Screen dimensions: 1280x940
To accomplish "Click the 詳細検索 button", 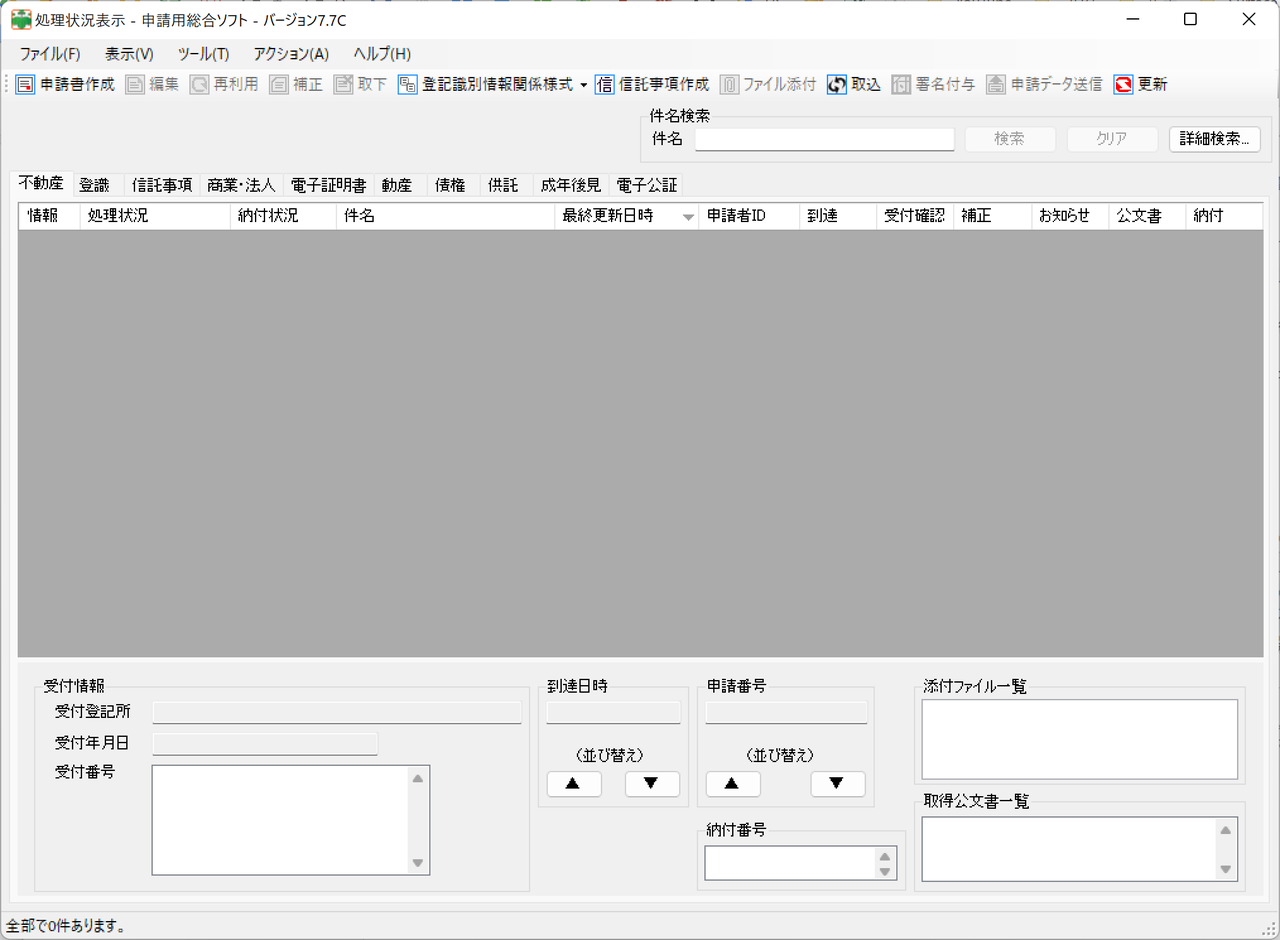I will point(1215,139).
